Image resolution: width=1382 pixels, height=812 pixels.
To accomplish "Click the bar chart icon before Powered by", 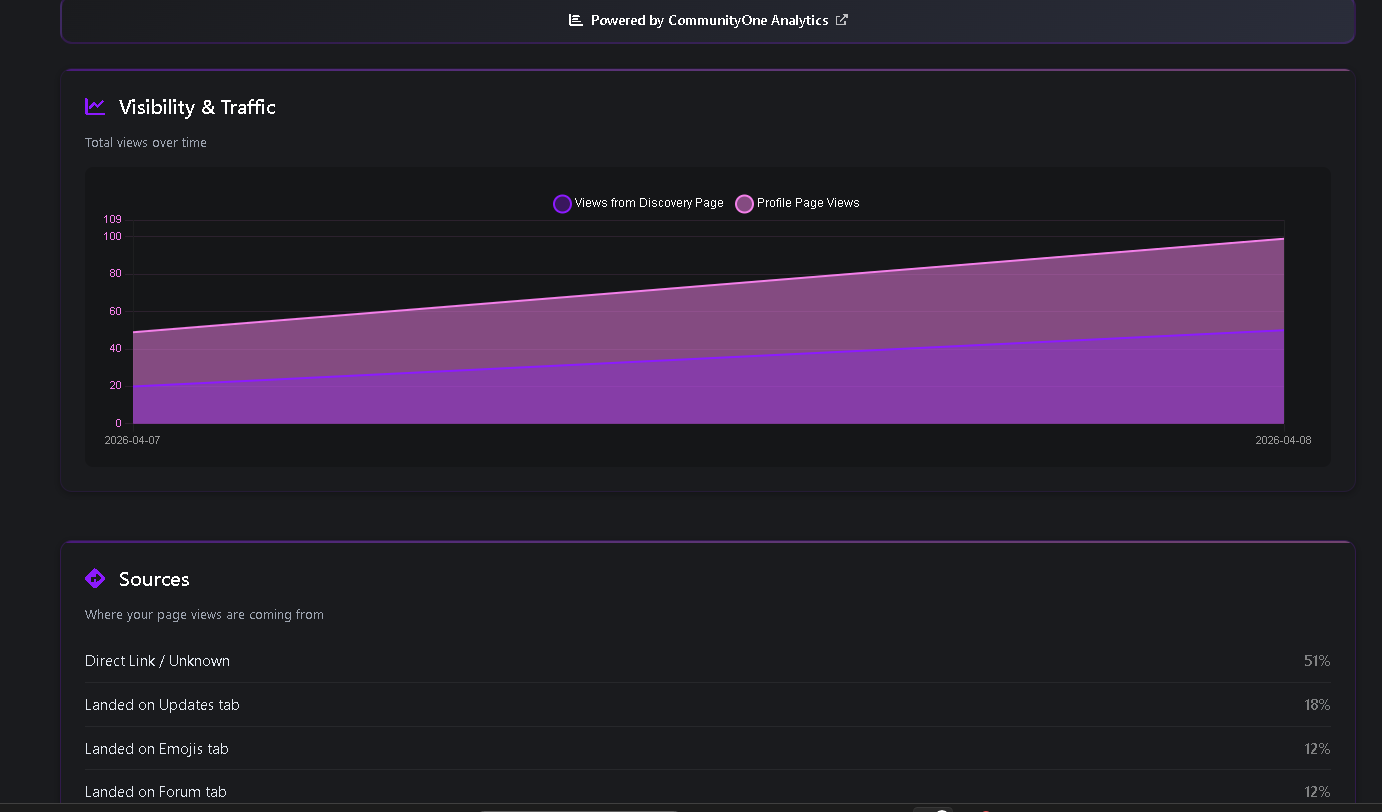I will tap(576, 20).
